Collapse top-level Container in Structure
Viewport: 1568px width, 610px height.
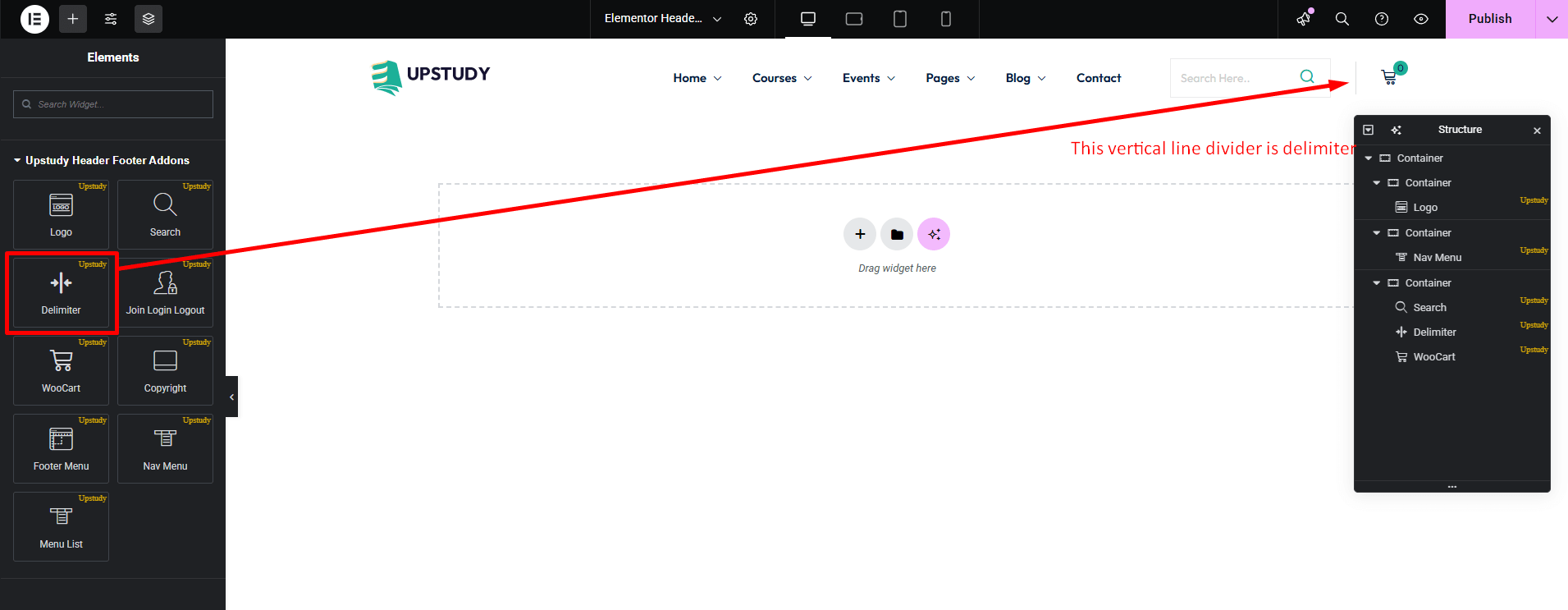tap(1368, 158)
